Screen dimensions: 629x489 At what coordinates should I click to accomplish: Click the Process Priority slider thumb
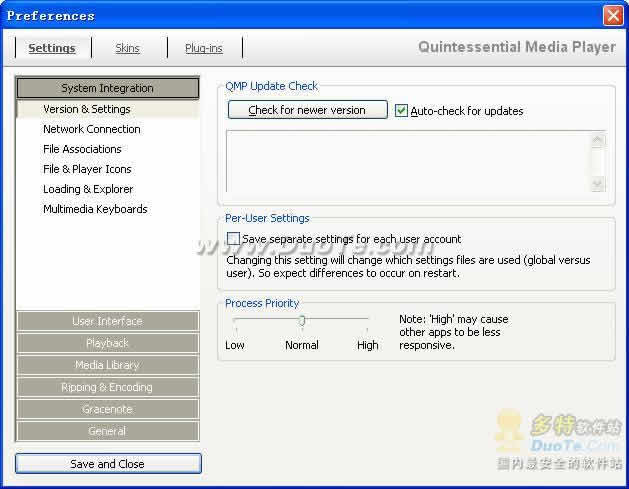pyautogui.click(x=302, y=321)
